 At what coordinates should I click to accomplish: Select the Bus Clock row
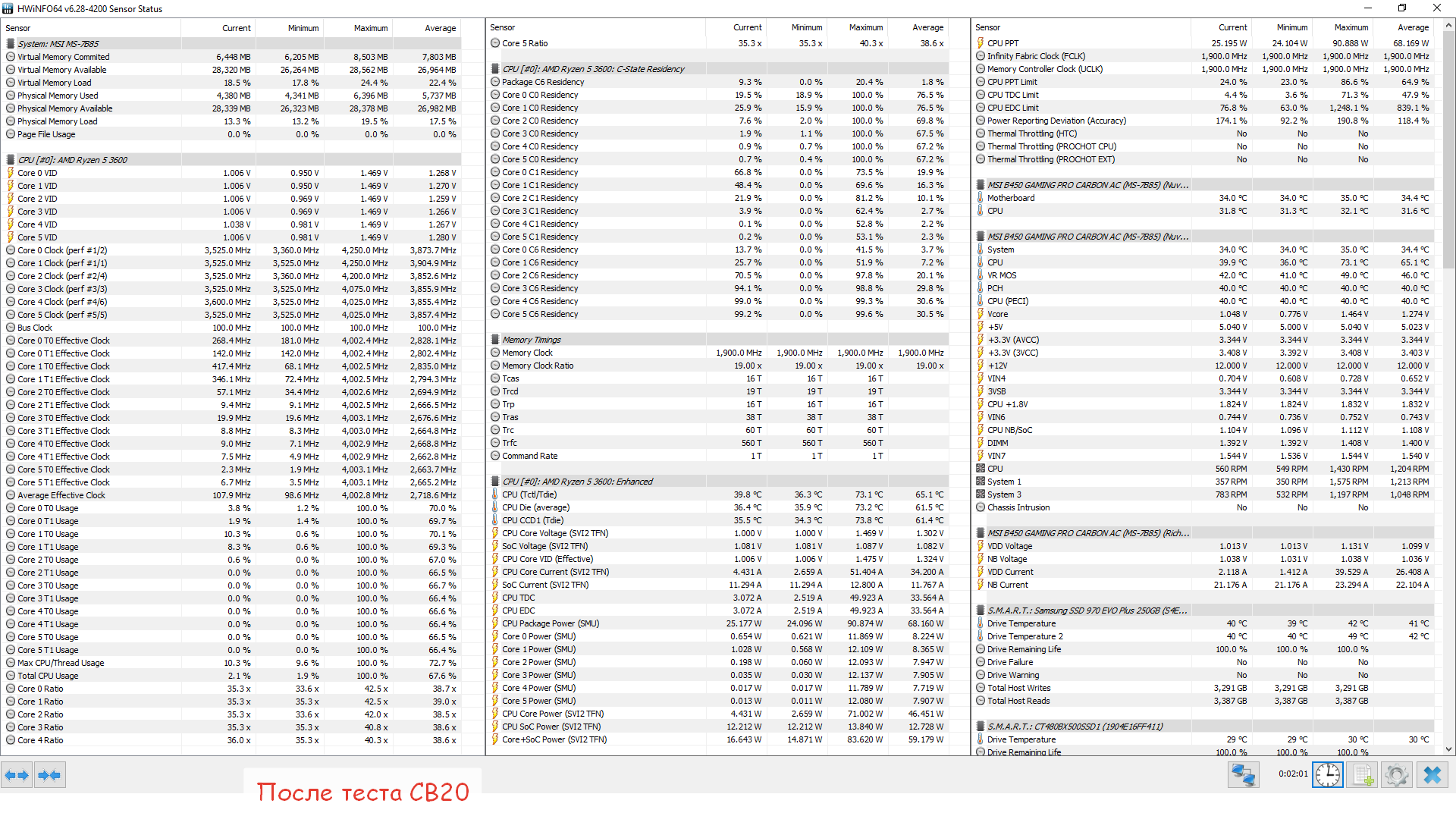pos(232,328)
